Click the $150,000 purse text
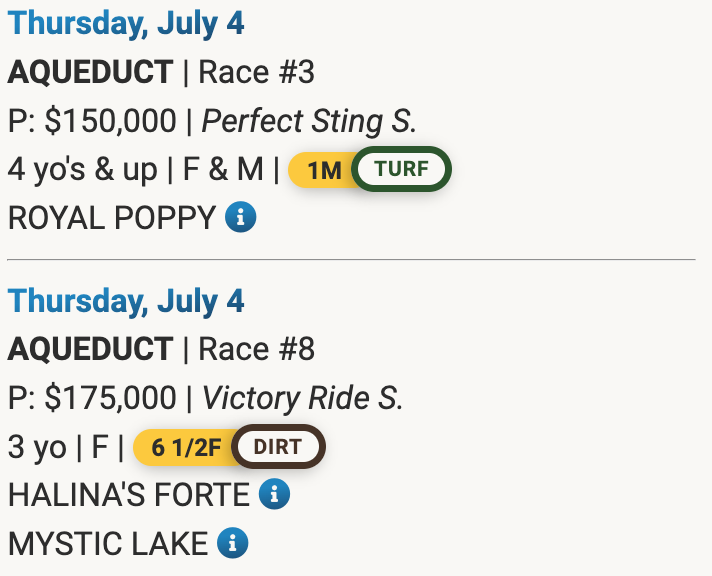Image resolution: width=712 pixels, height=576 pixels. pyautogui.click(x=110, y=121)
